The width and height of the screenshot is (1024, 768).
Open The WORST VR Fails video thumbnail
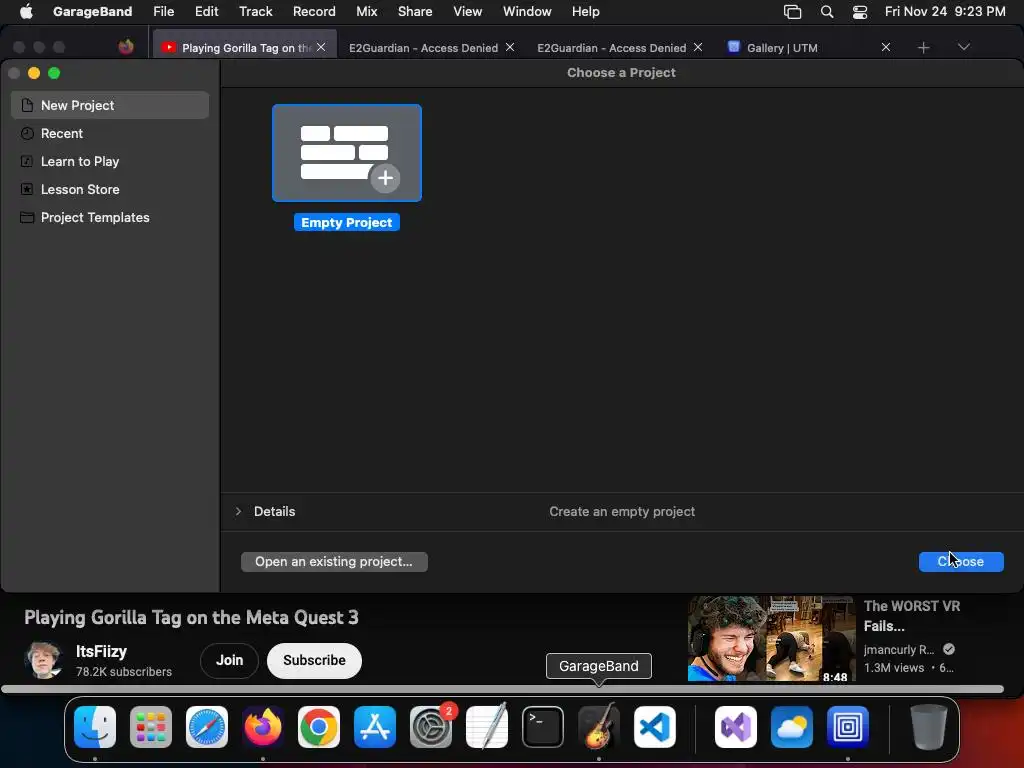click(771, 639)
